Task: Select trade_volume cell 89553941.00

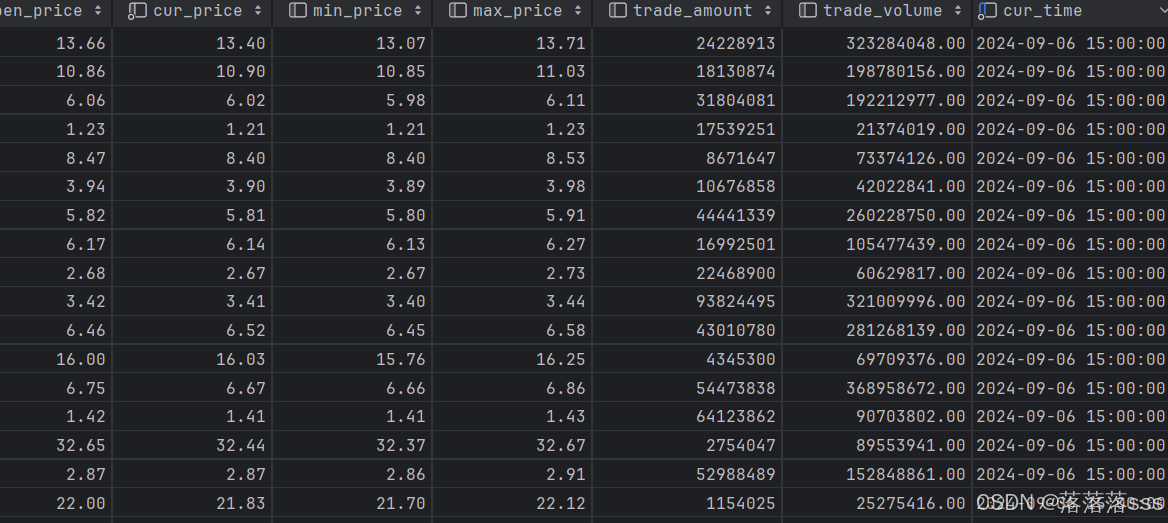Action: click(x=911, y=445)
